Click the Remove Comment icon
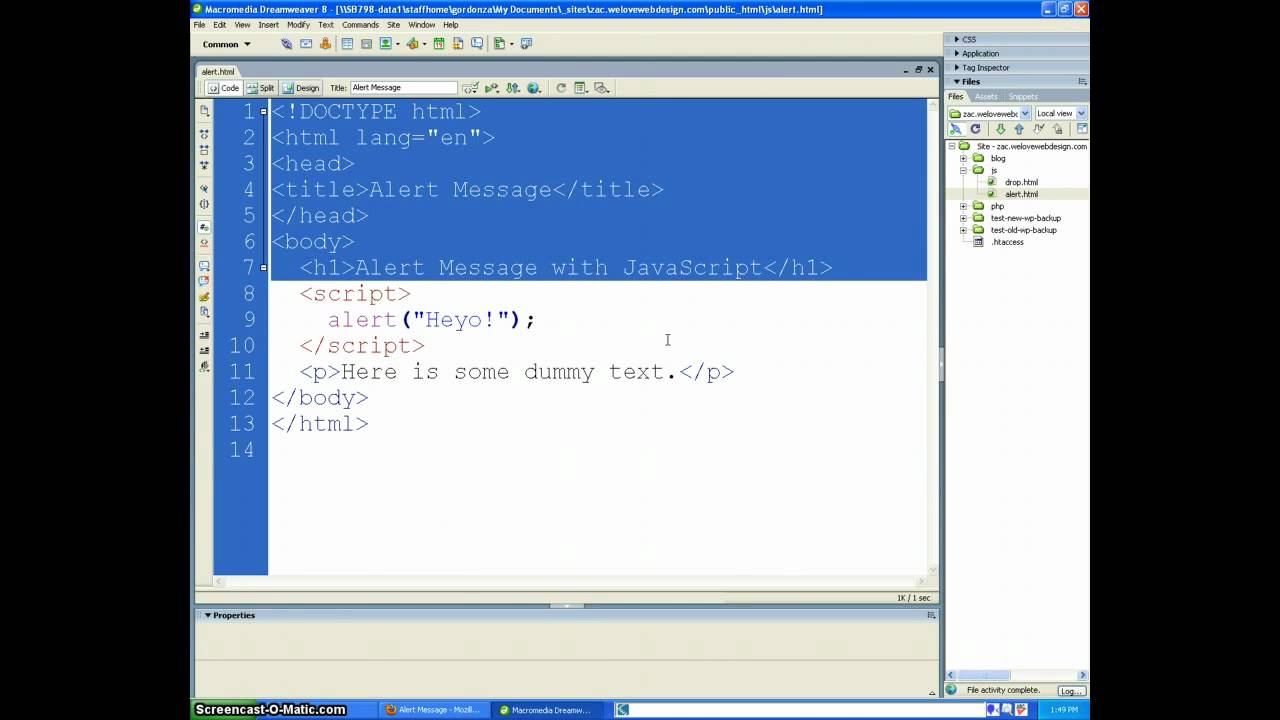The height and width of the screenshot is (720, 1280). click(x=204, y=281)
